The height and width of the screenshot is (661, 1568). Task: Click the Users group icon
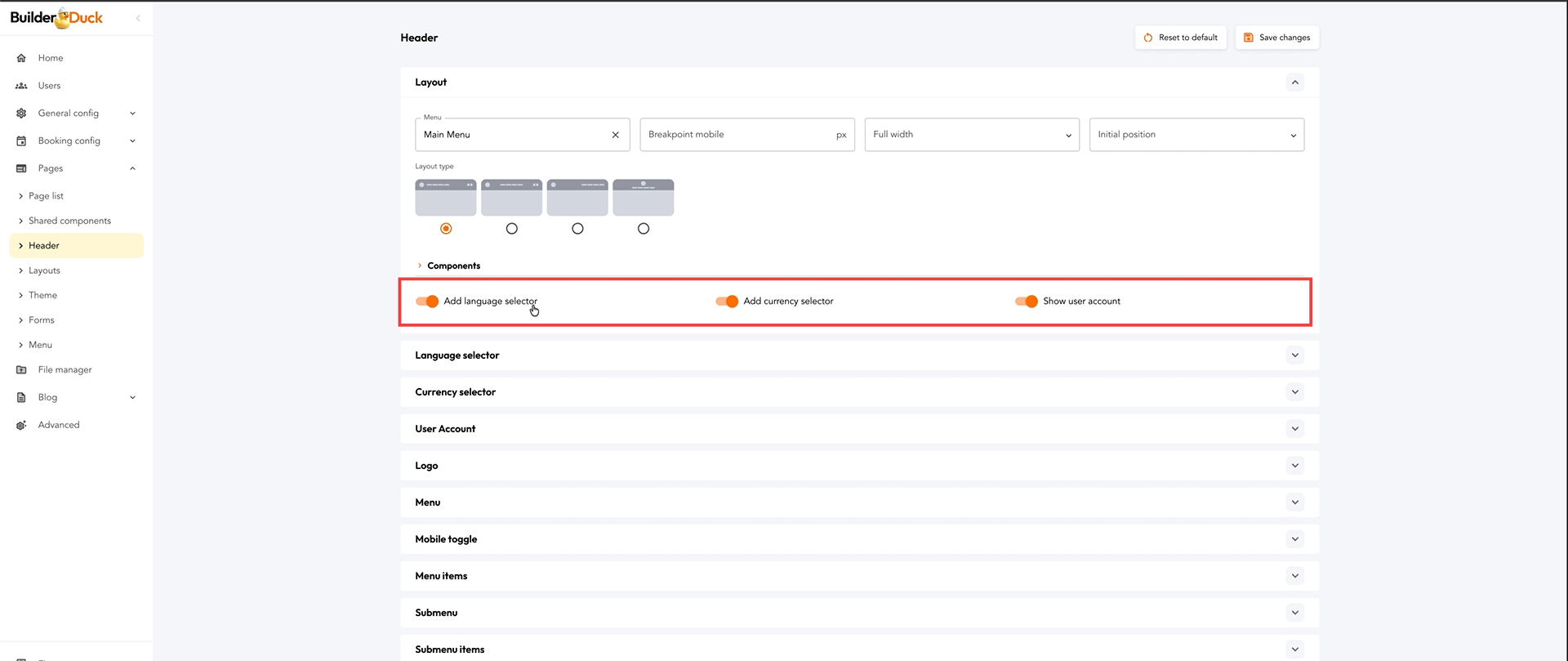(x=21, y=86)
